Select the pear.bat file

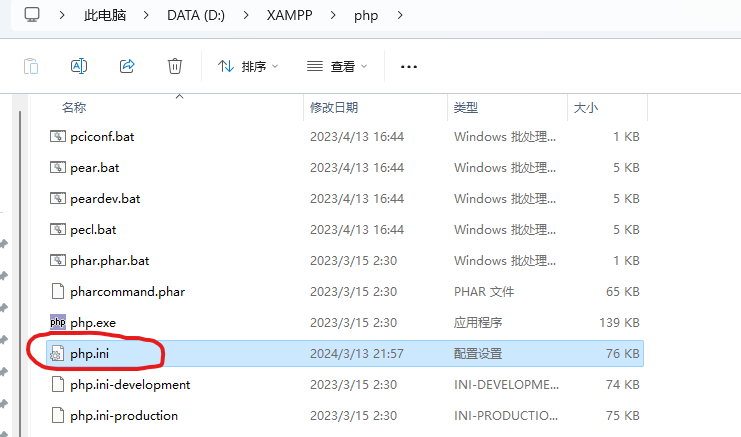point(95,168)
